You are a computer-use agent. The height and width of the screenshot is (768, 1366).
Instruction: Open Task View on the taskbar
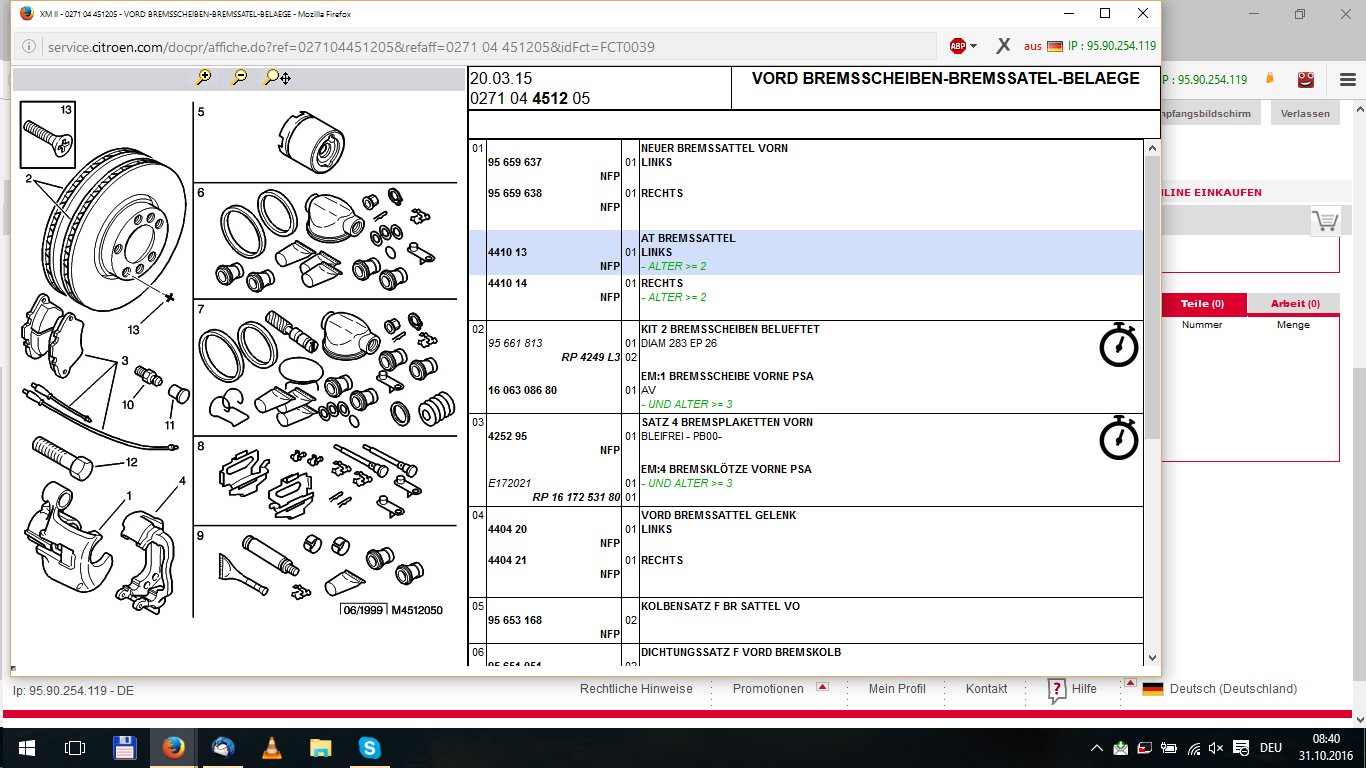click(74, 747)
